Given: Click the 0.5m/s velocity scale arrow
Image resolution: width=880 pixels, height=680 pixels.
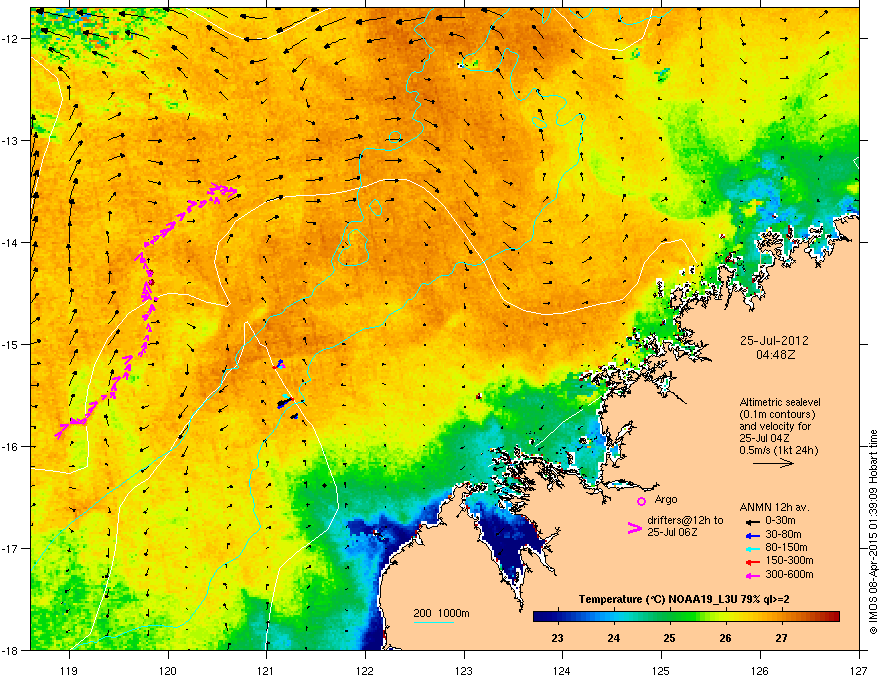Looking at the screenshot, I should [773, 463].
